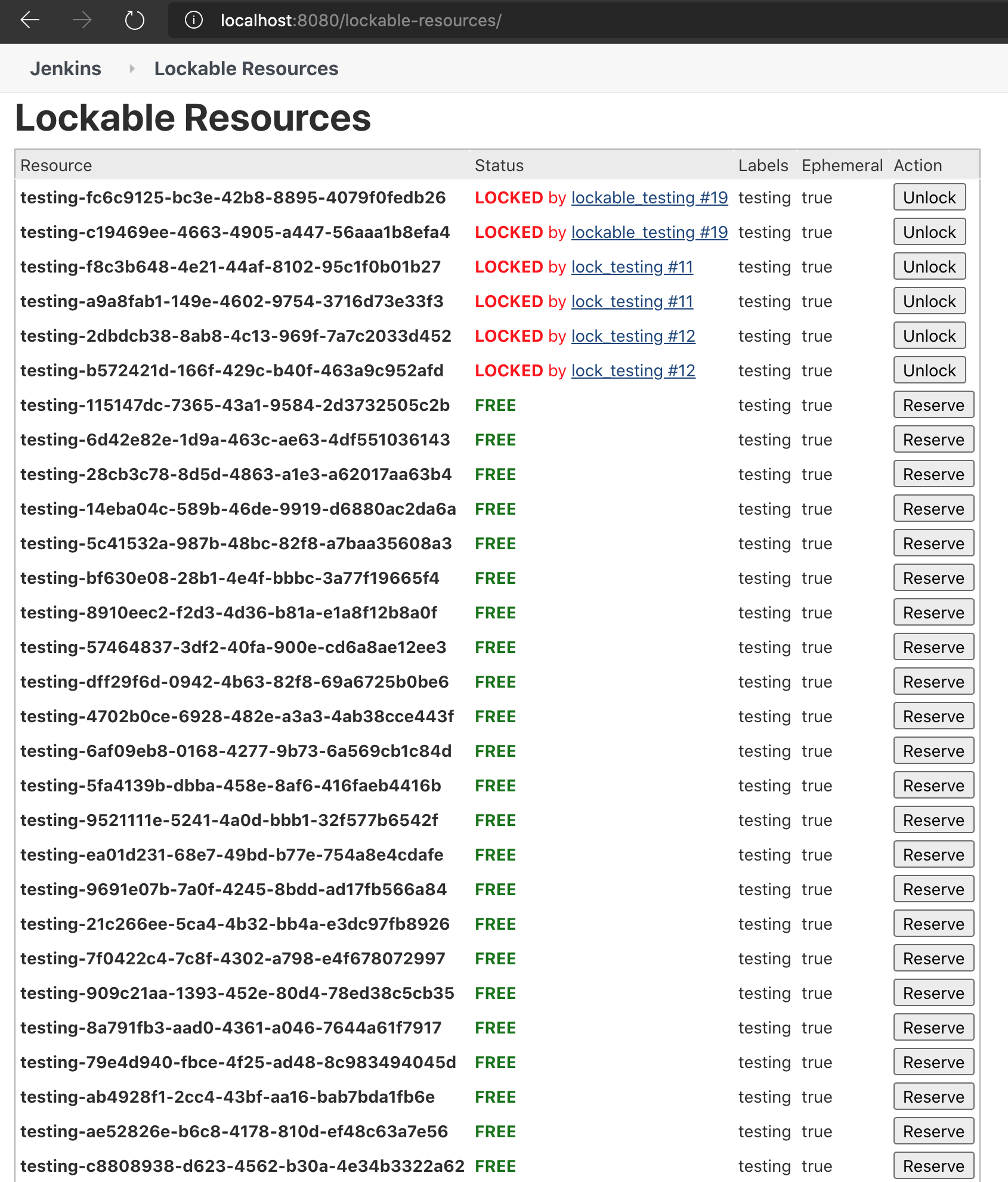Unlock resource testing-fc6c9125
Screen dimensions: 1008x1182
(x=929, y=197)
